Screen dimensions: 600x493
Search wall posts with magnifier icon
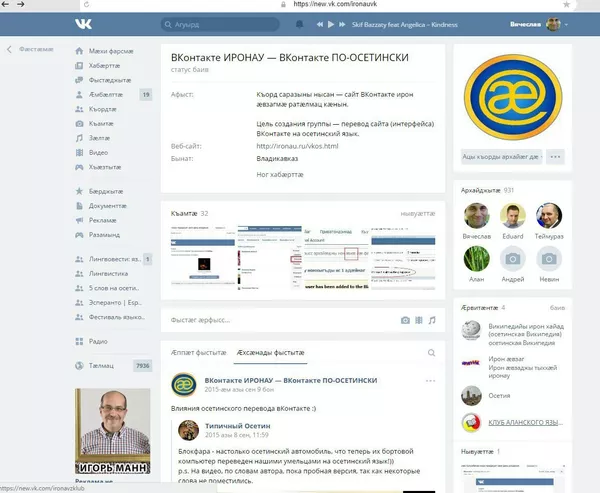[431, 353]
